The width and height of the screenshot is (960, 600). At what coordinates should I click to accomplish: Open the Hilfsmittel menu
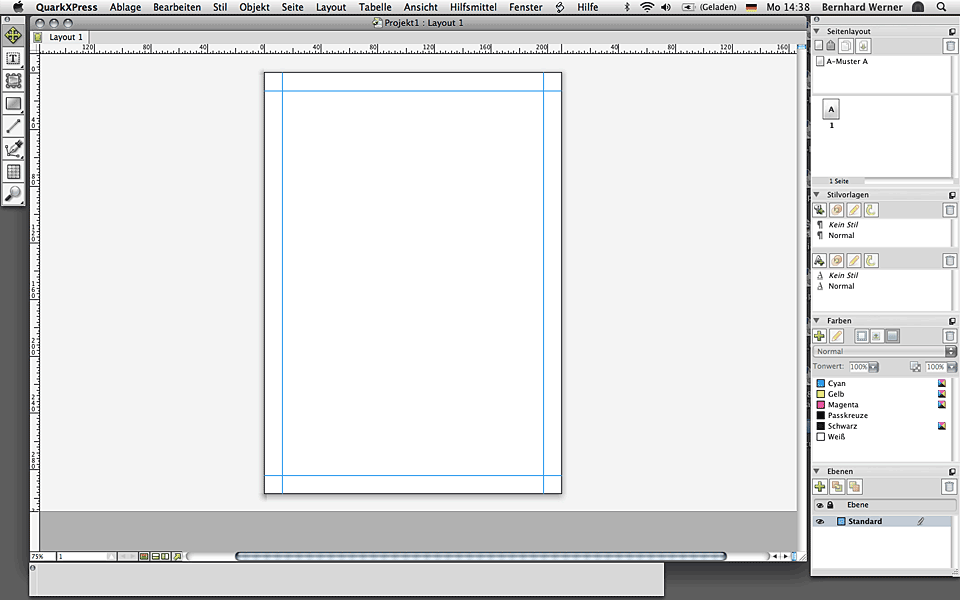[x=473, y=7]
